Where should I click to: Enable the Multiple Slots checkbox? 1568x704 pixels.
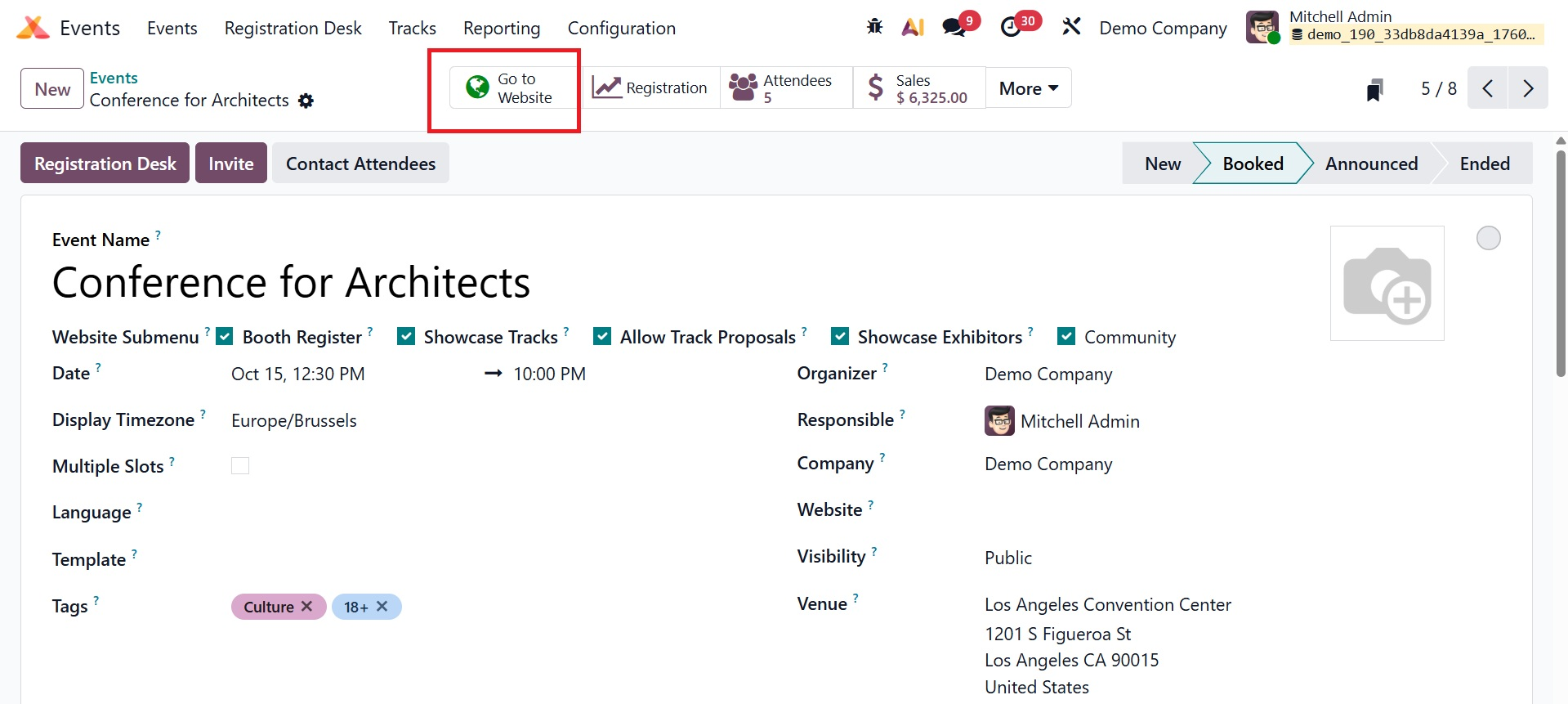coord(240,466)
